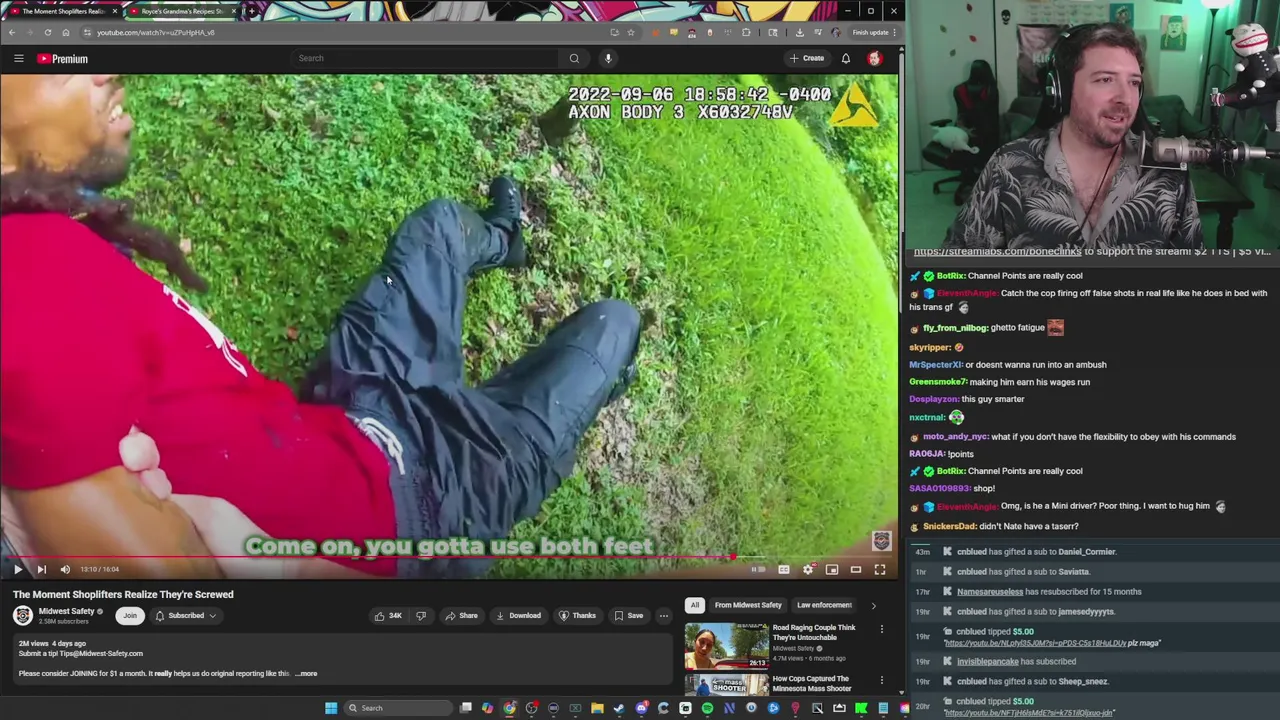Open the Midwest Safety channel name
The height and width of the screenshot is (720, 1280).
(66, 611)
